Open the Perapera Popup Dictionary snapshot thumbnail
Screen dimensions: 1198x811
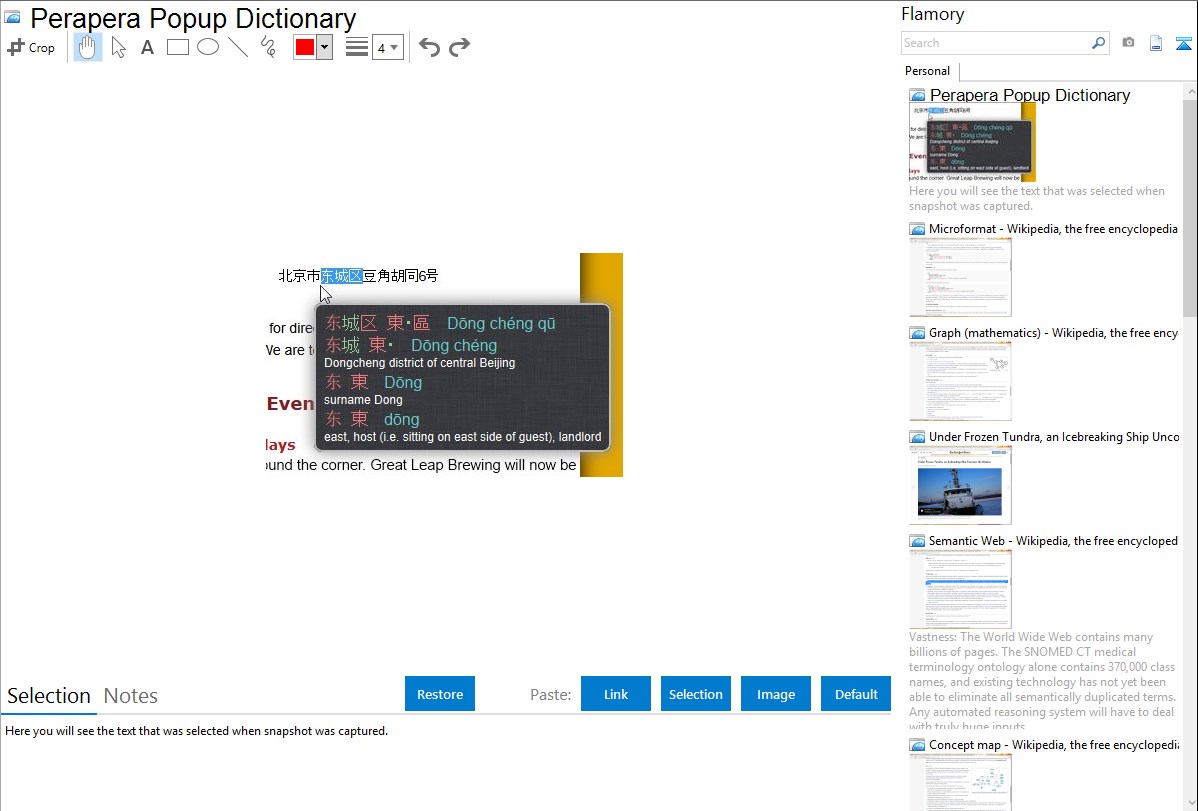973,142
